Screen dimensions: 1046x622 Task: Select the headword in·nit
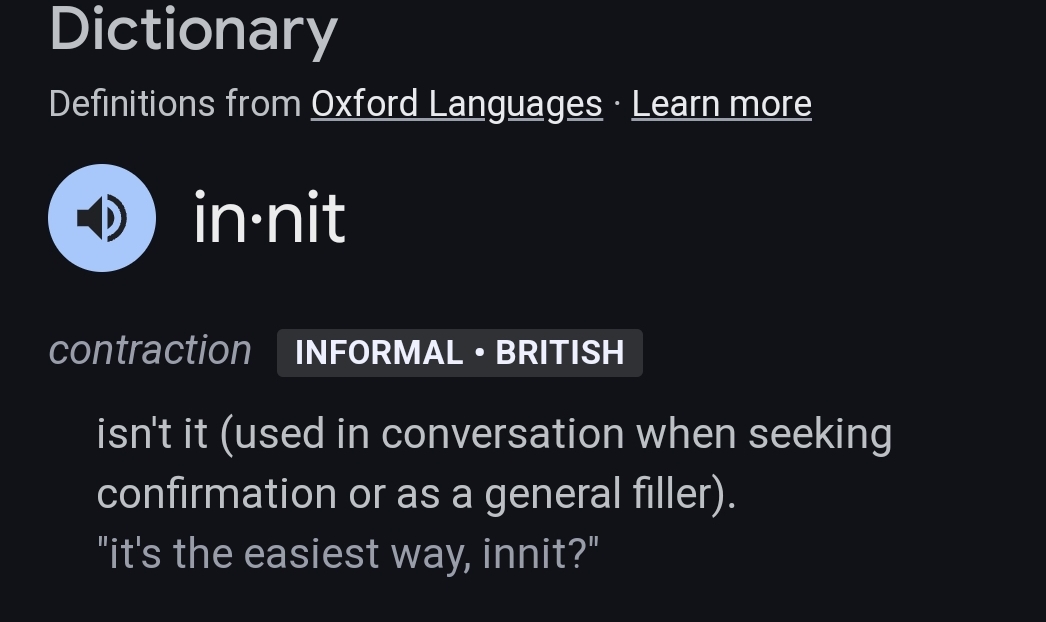pos(269,219)
